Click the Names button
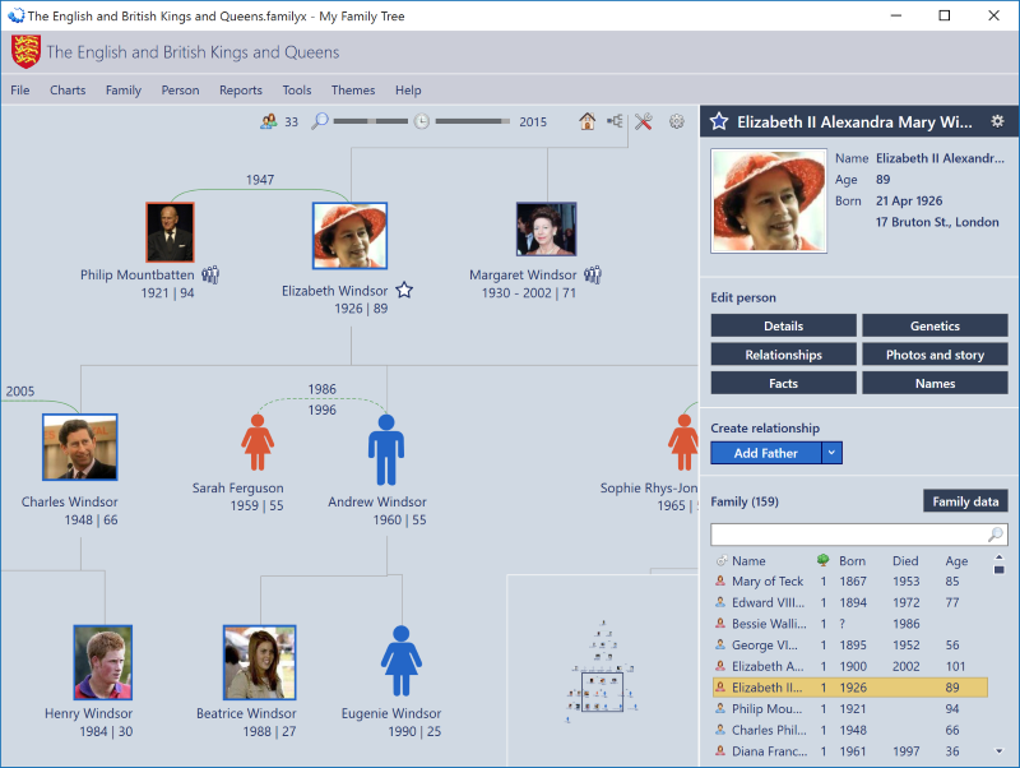The image size is (1020, 768). [x=935, y=383]
